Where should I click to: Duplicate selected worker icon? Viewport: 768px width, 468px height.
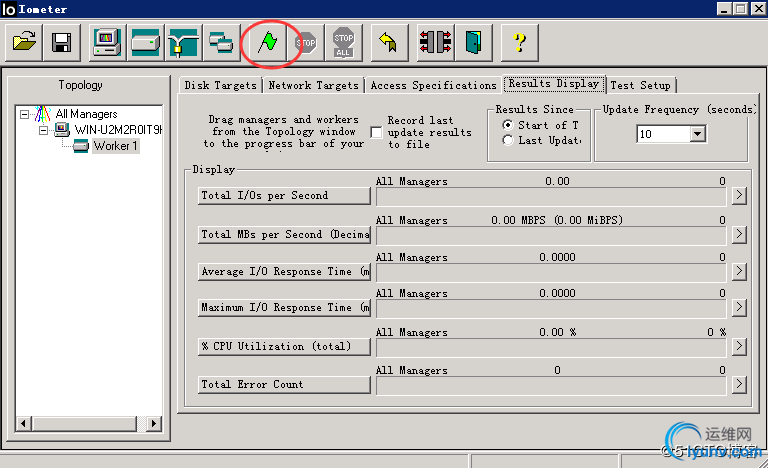click(x=221, y=43)
